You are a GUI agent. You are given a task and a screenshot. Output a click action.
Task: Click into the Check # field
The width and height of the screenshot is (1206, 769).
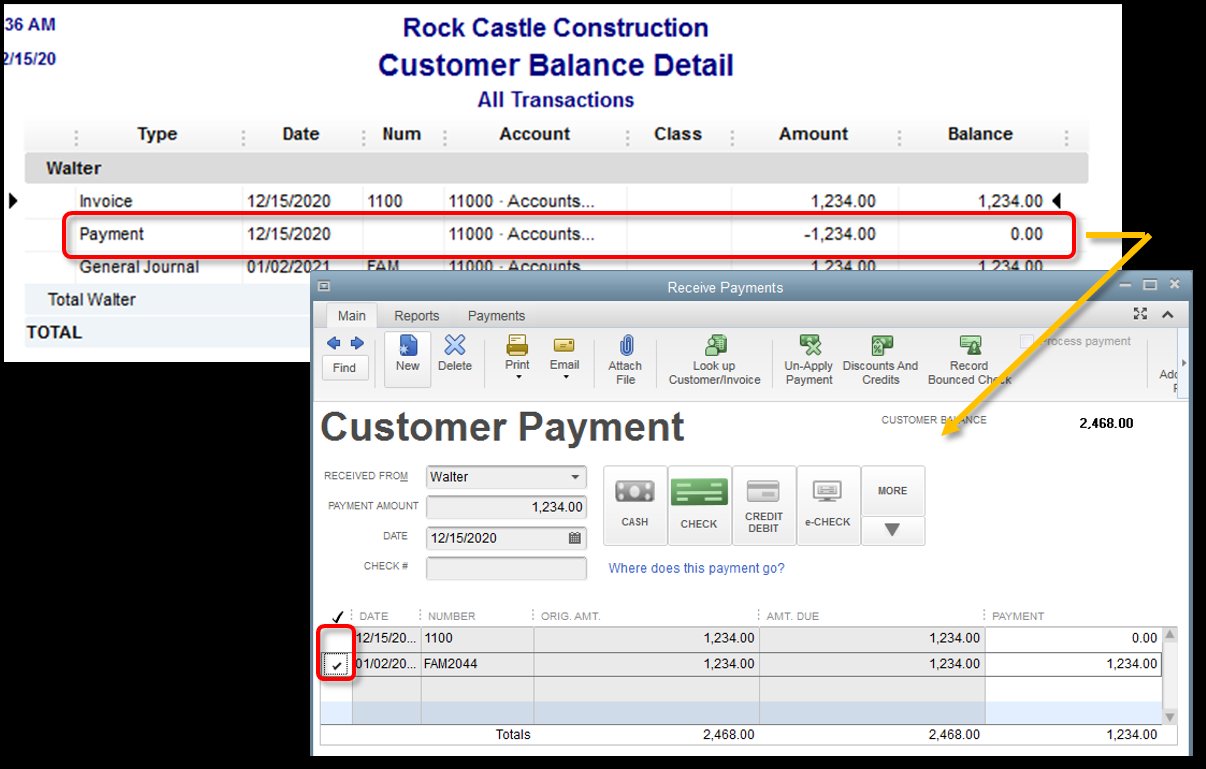(x=506, y=568)
